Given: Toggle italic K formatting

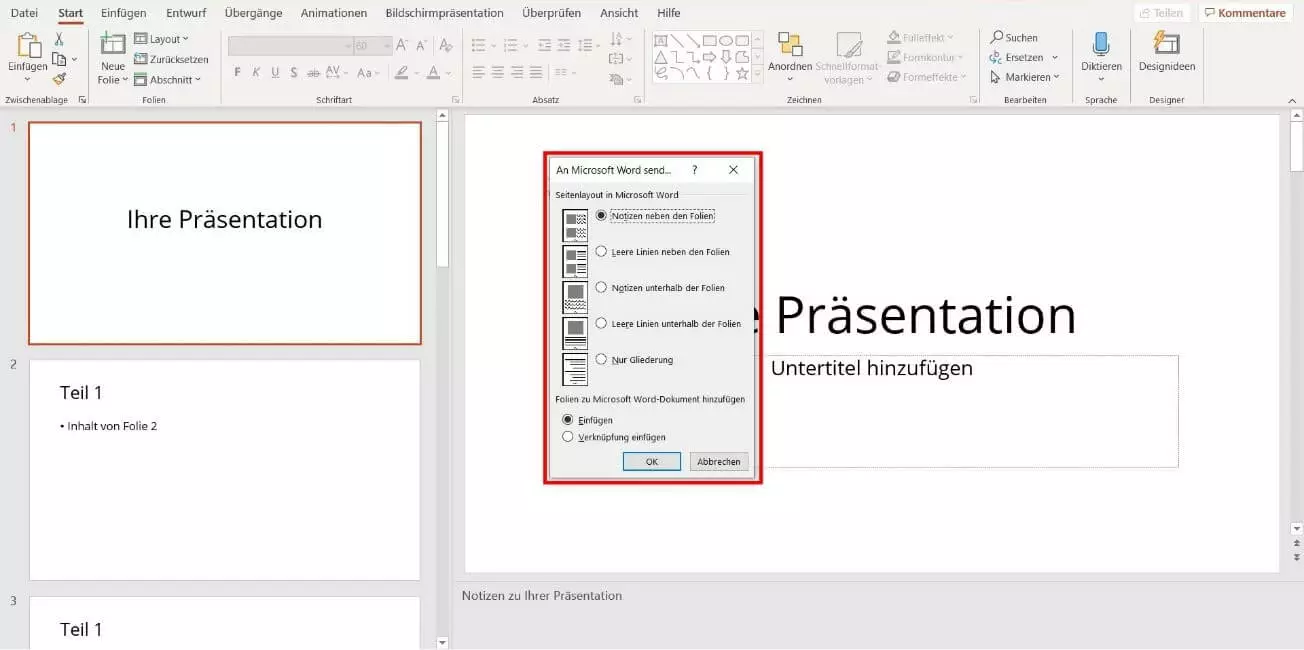Looking at the screenshot, I should (x=256, y=73).
